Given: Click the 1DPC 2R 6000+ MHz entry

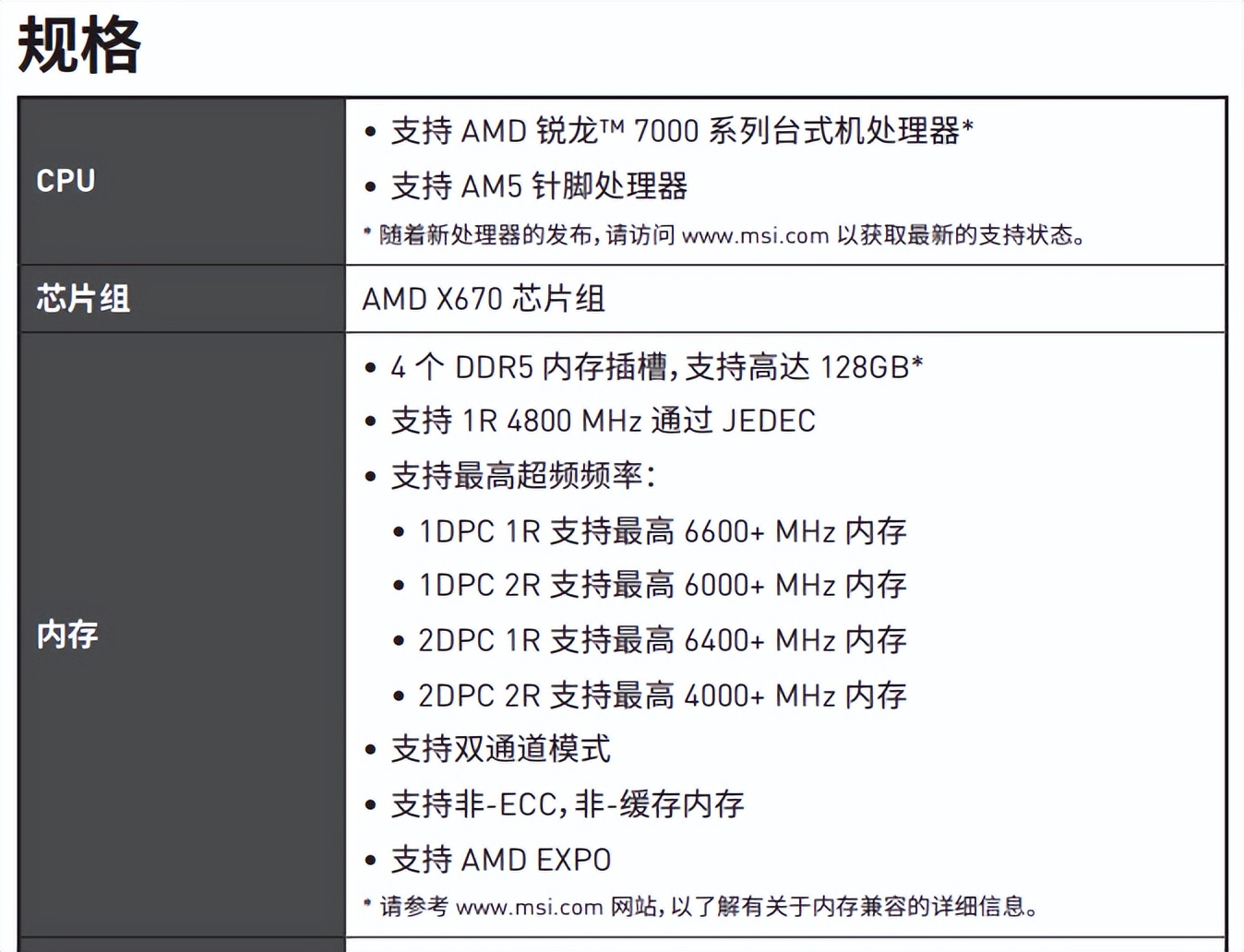Looking at the screenshot, I should [663, 585].
